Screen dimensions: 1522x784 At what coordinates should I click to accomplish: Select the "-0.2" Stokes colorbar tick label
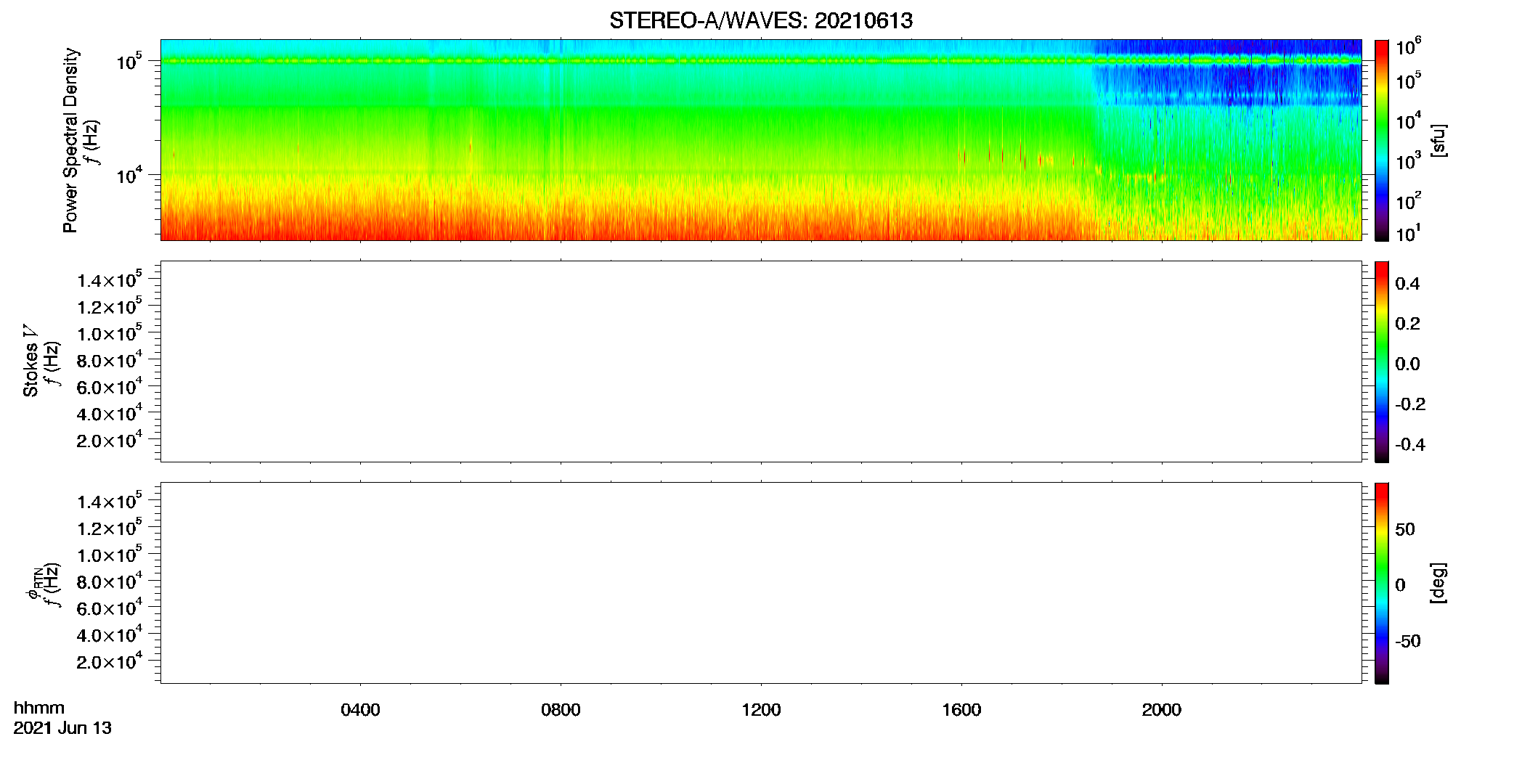click(x=1410, y=404)
